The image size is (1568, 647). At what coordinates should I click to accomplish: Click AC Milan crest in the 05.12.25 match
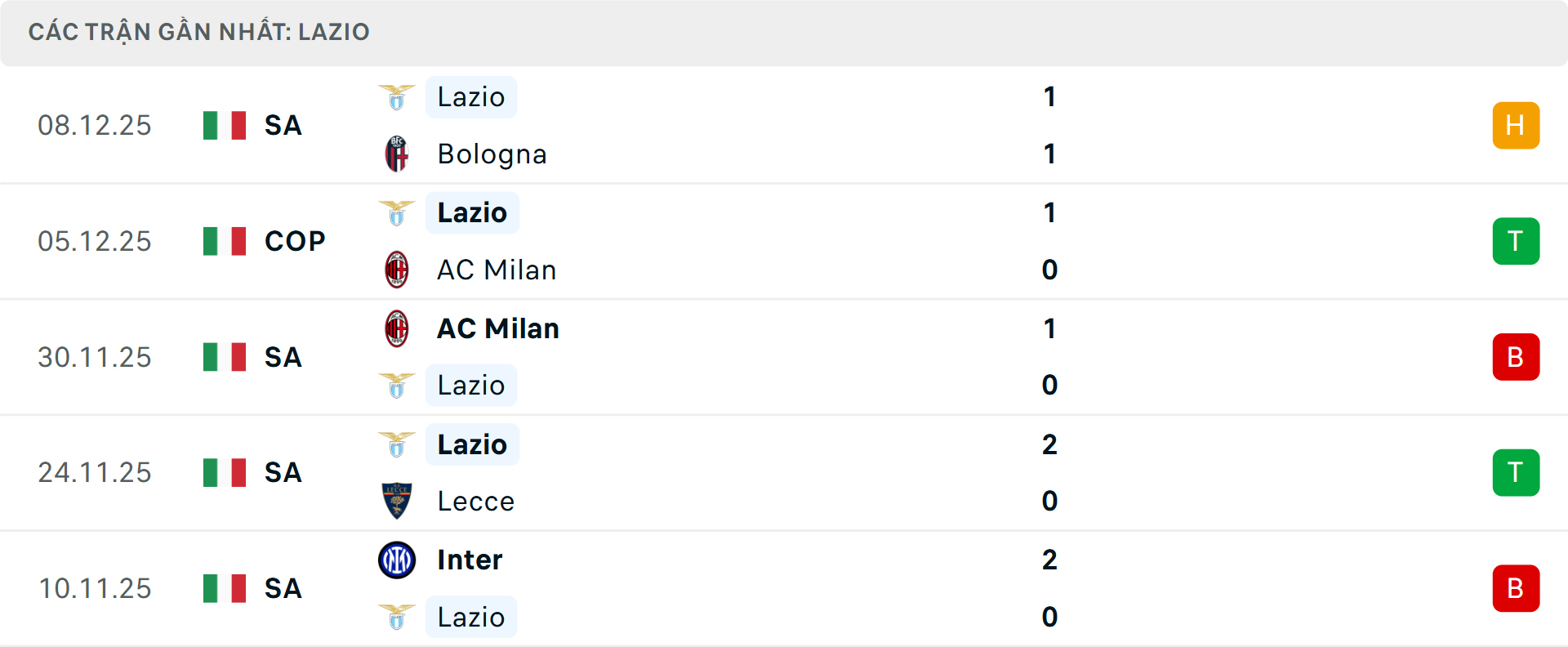click(x=397, y=270)
